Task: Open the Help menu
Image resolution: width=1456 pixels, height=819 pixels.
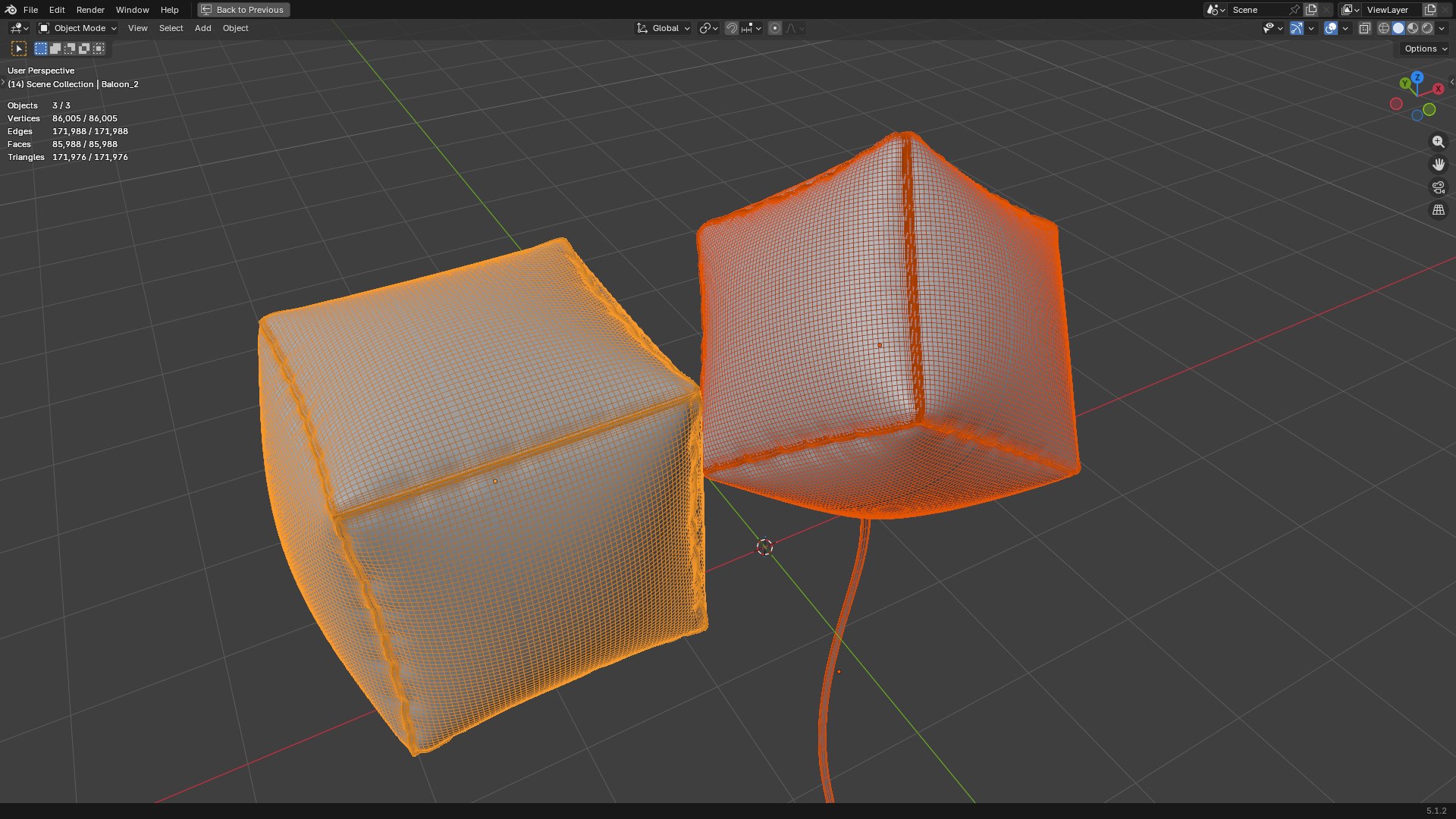Action: tap(169, 10)
